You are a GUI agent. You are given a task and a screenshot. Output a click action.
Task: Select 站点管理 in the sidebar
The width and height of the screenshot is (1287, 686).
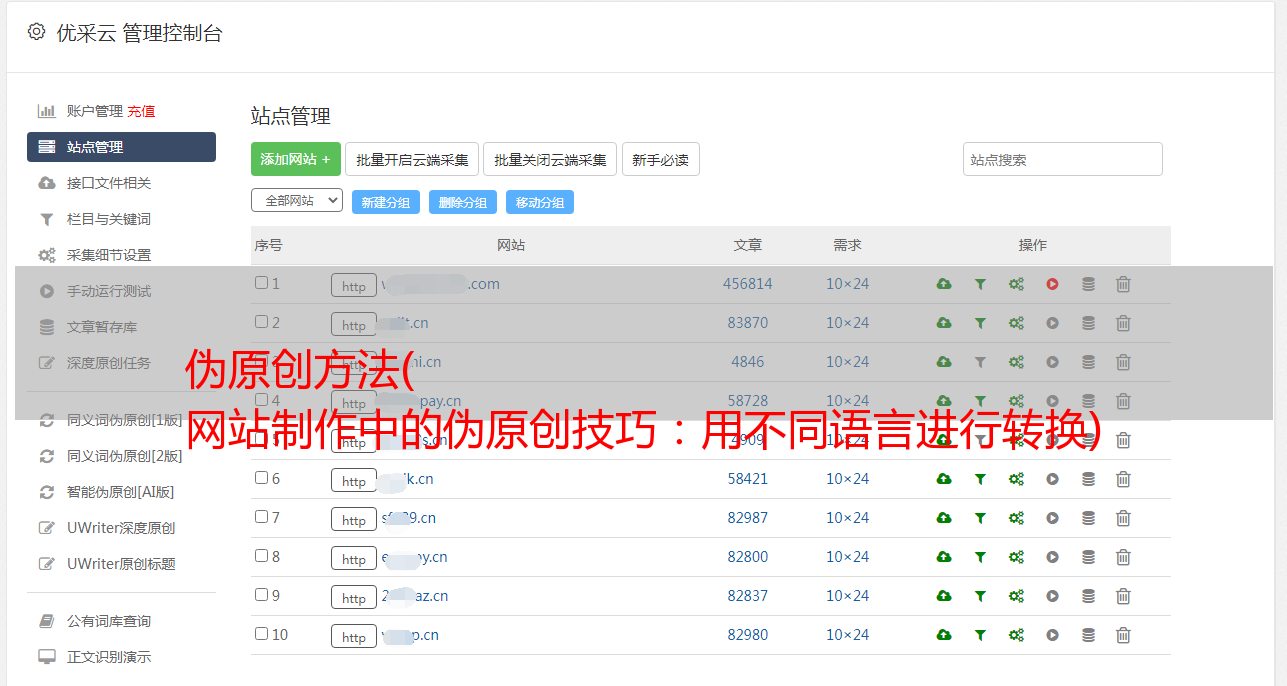click(121, 147)
